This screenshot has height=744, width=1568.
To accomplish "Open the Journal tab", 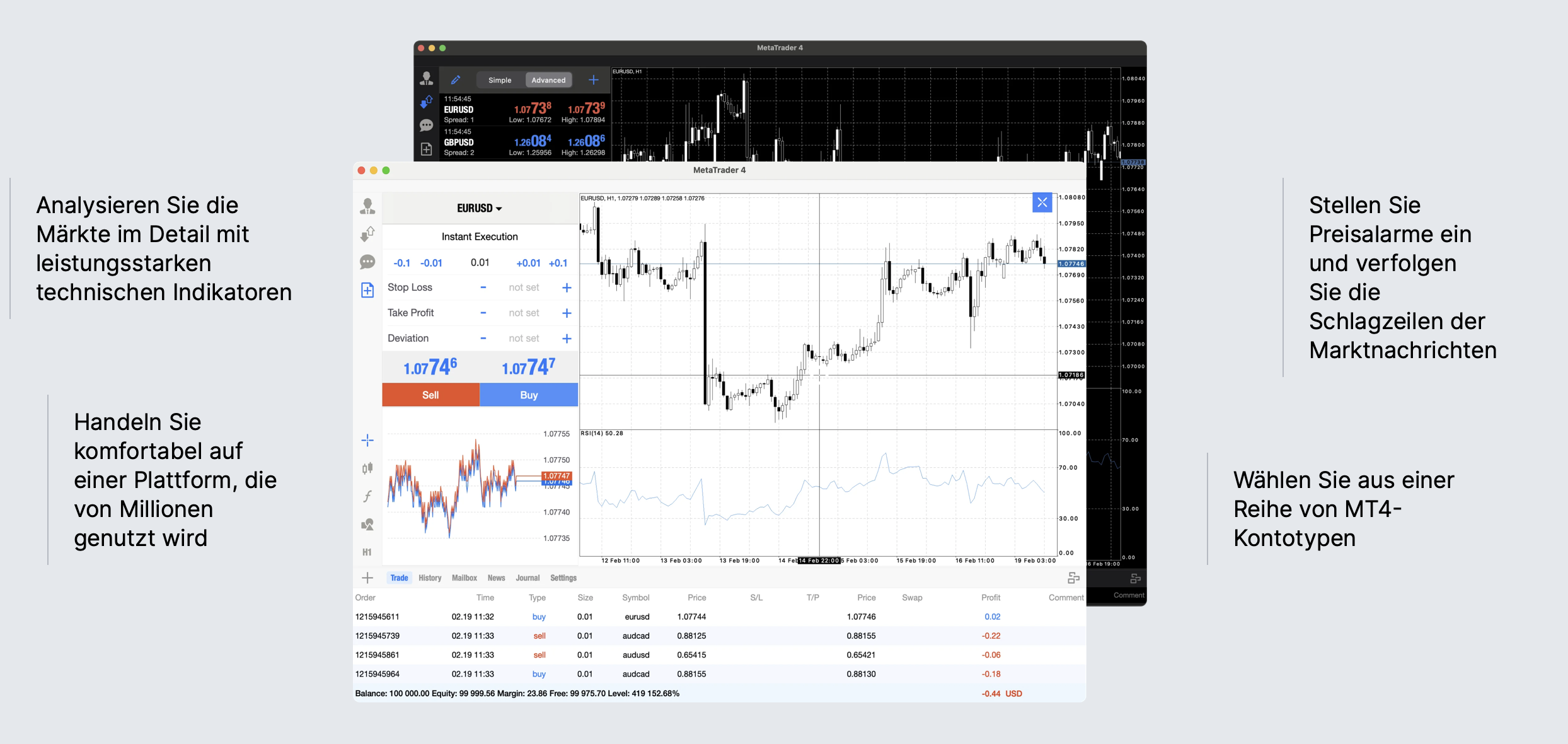I will [x=527, y=578].
